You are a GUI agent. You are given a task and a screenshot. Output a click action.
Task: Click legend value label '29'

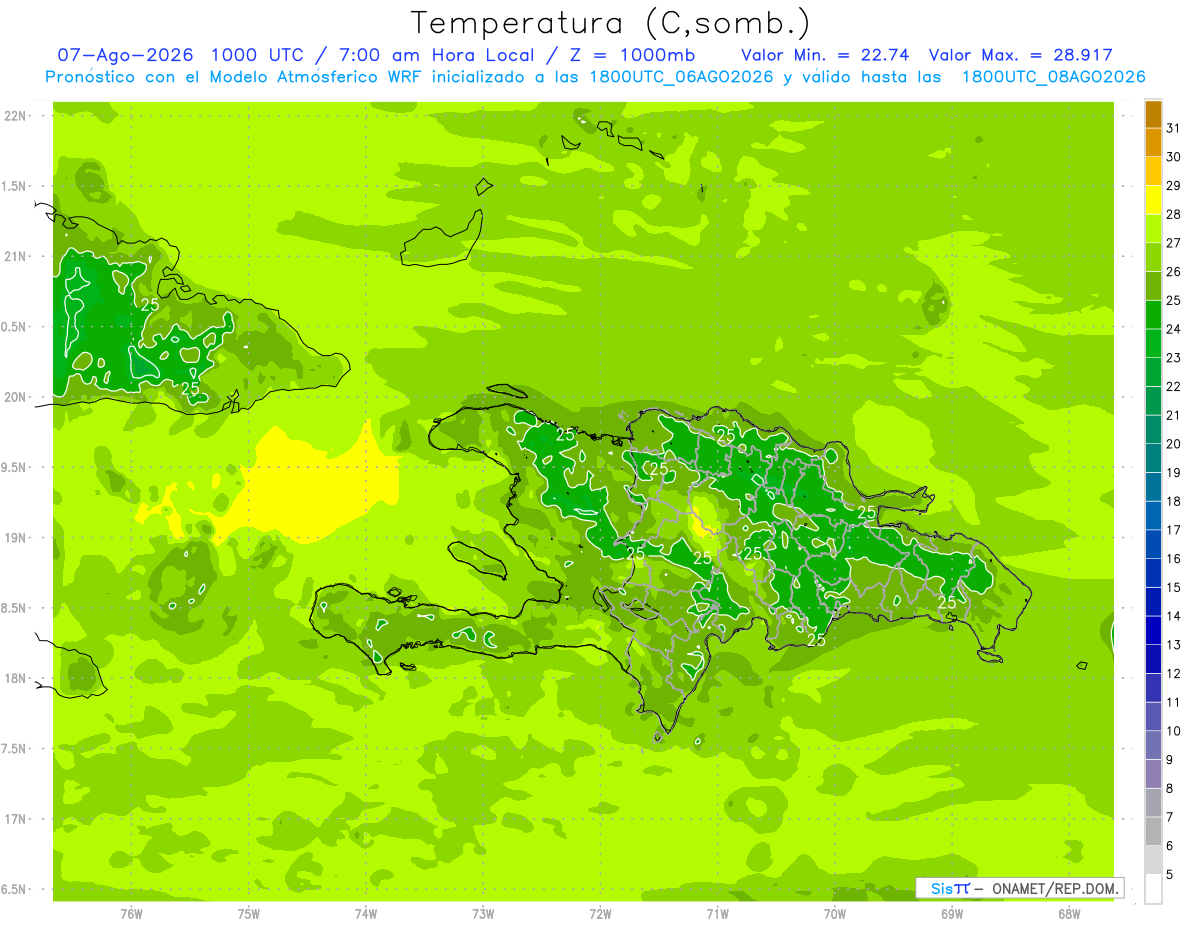[x=1174, y=186]
